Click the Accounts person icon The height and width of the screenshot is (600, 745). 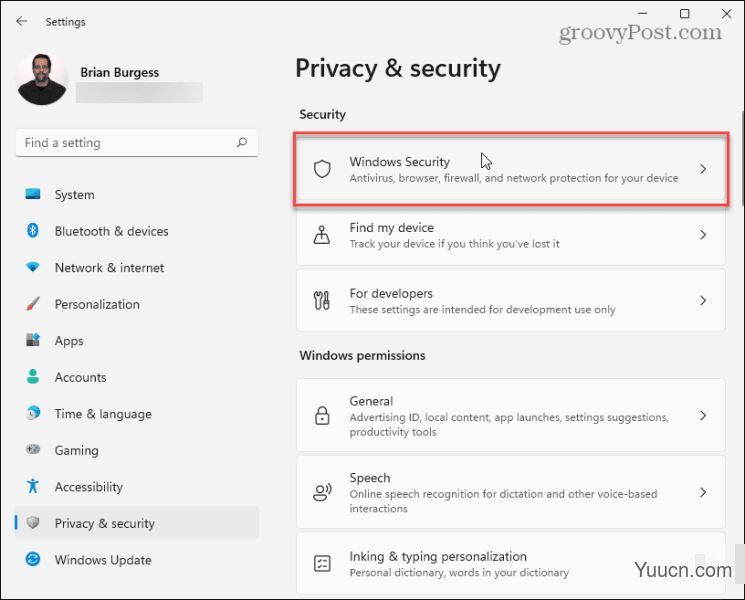point(33,377)
